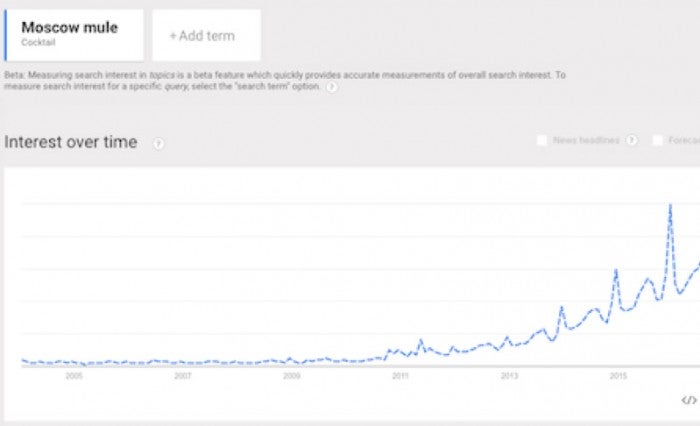Click the chart spike near 2014
The width and height of the screenshot is (700, 426).
561,307
